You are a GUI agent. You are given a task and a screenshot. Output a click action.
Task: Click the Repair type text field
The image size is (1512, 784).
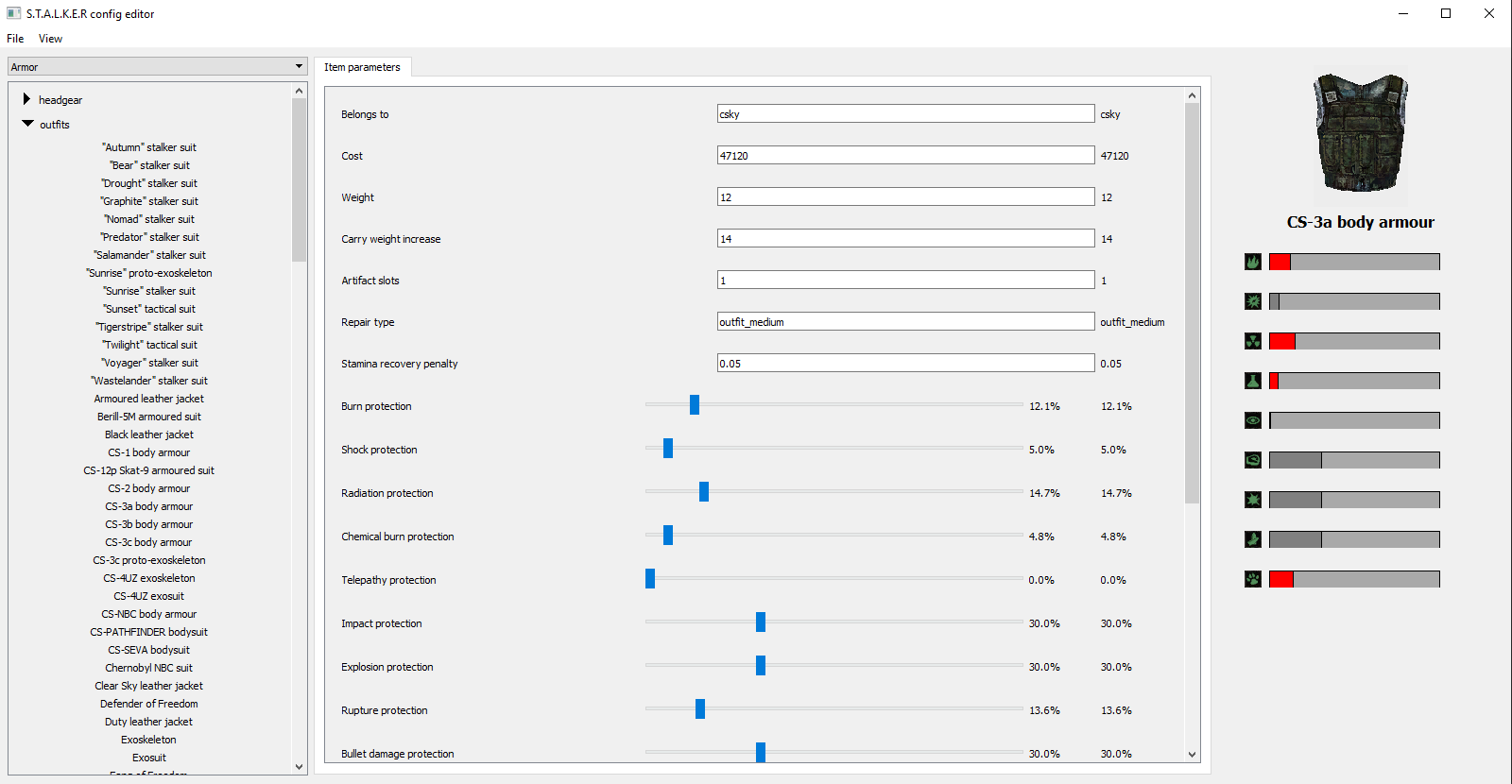[905, 322]
